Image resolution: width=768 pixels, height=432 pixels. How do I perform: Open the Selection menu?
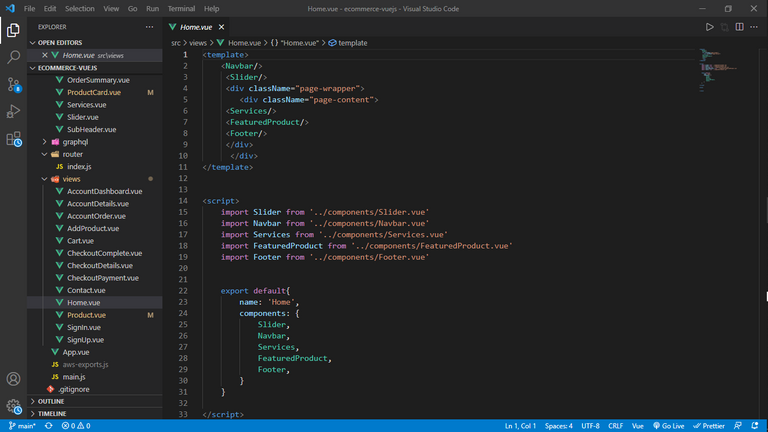(x=80, y=8)
